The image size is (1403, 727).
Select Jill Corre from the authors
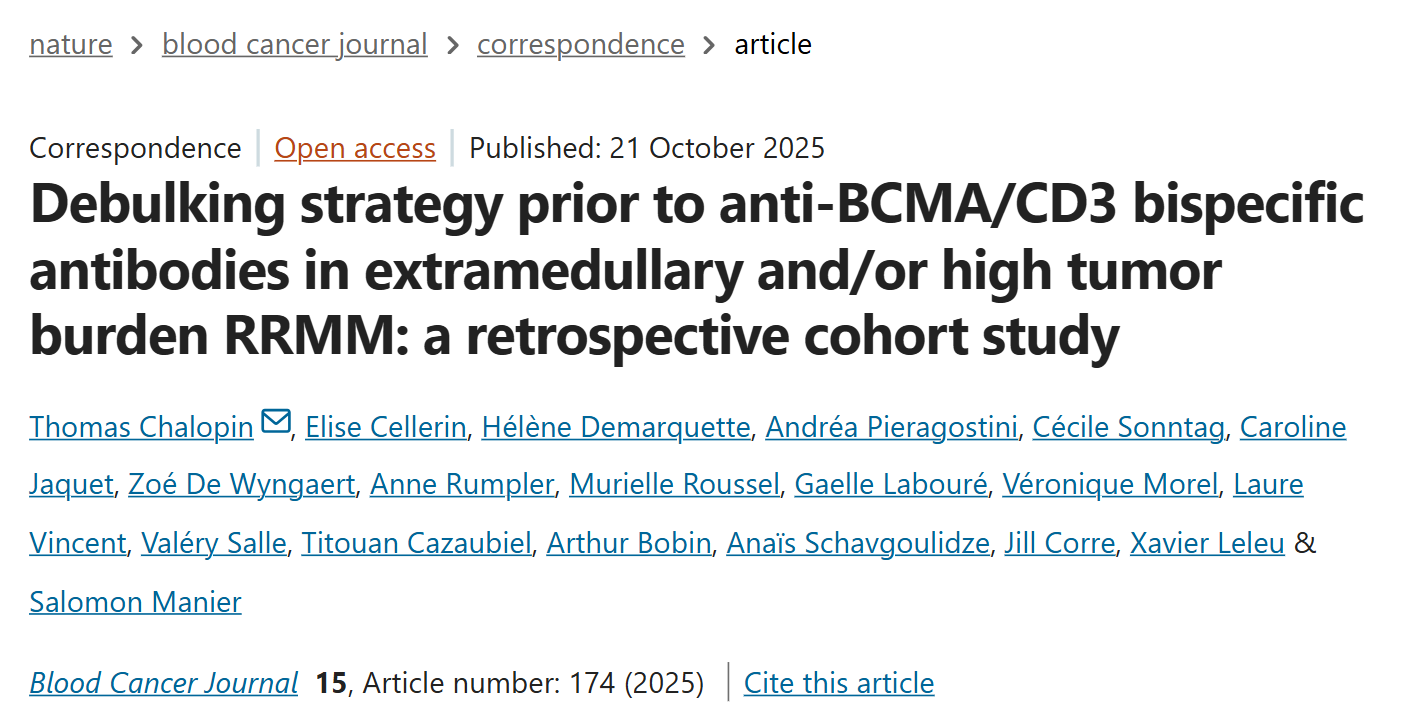point(1059,543)
